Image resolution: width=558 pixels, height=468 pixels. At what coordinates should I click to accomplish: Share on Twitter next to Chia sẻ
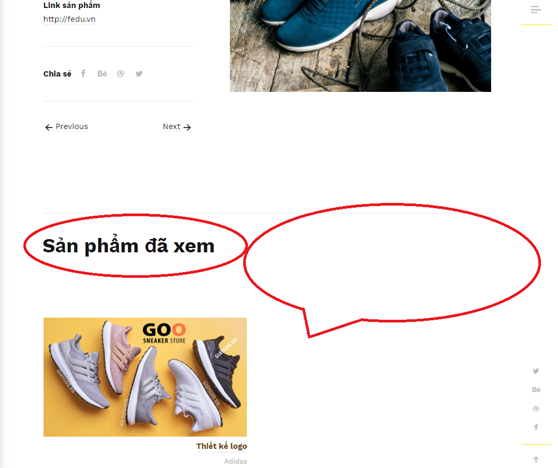tap(139, 74)
